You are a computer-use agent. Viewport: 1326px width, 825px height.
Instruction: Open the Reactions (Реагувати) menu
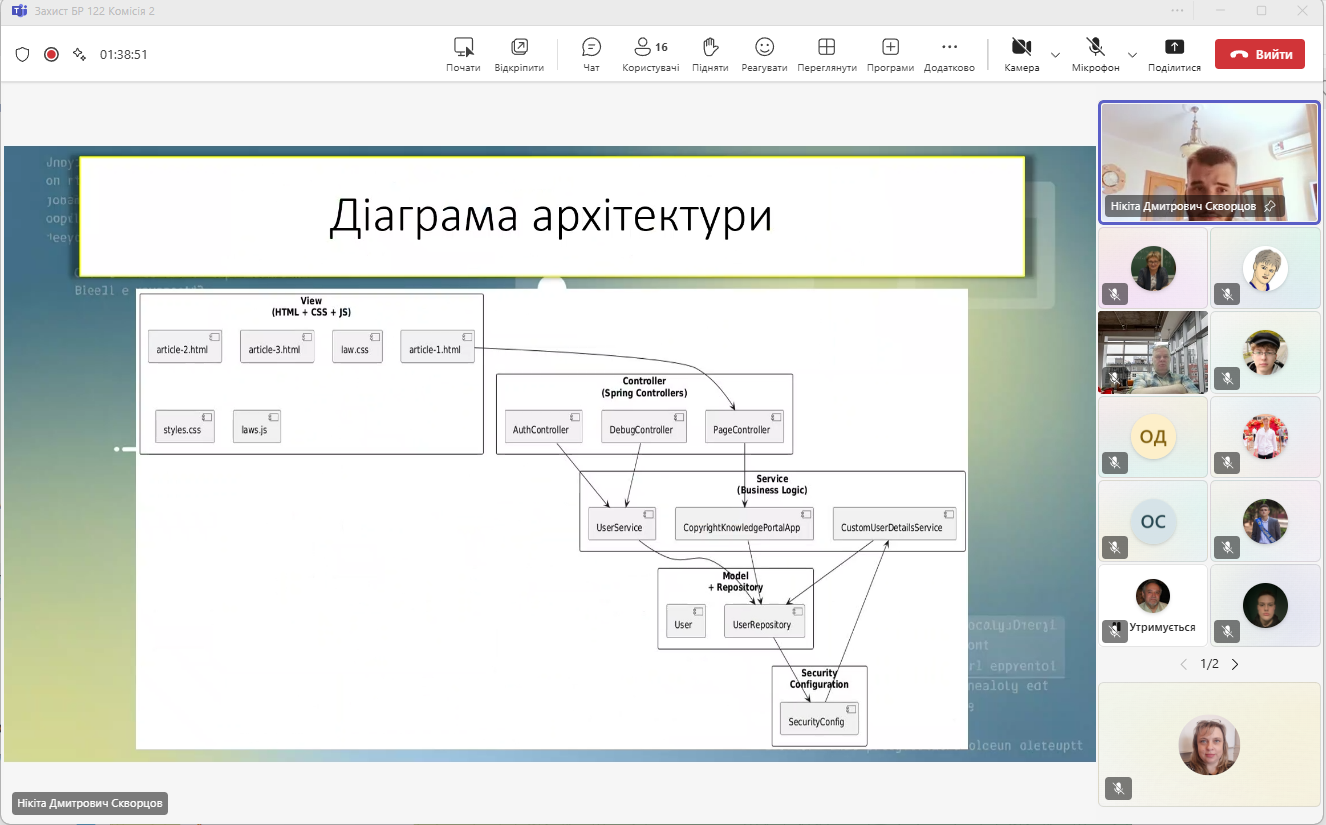click(764, 54)
